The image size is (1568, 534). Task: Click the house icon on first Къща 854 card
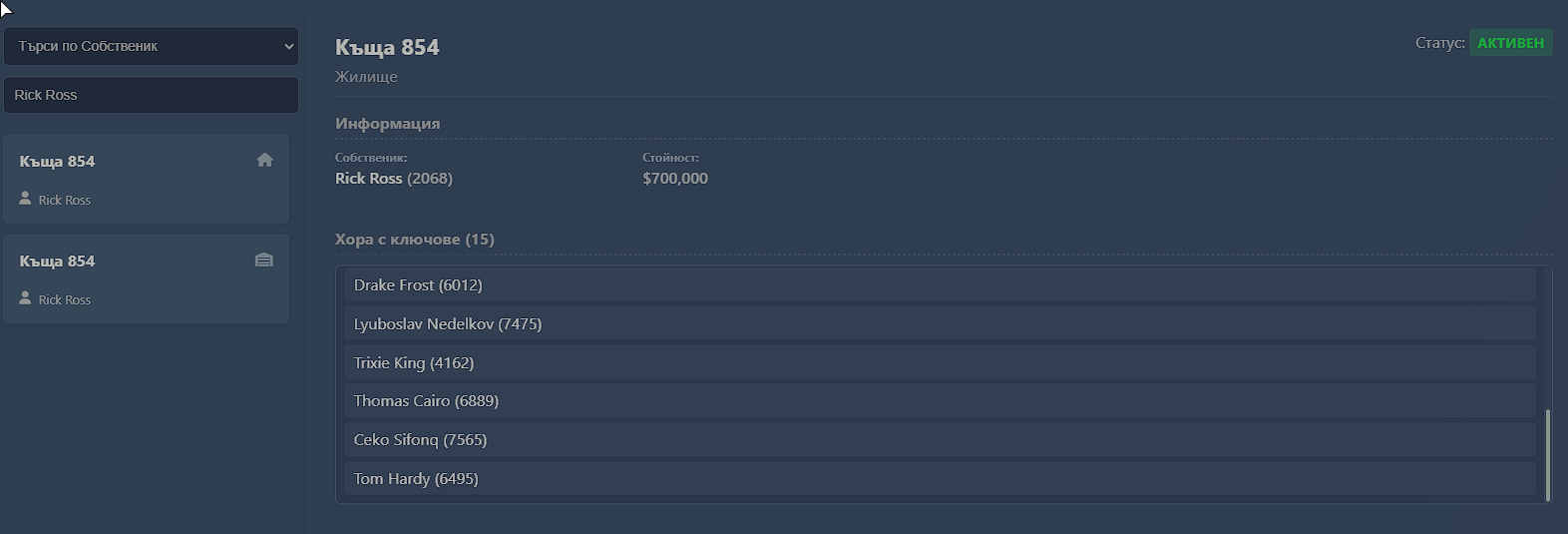(x=264, y=160)
